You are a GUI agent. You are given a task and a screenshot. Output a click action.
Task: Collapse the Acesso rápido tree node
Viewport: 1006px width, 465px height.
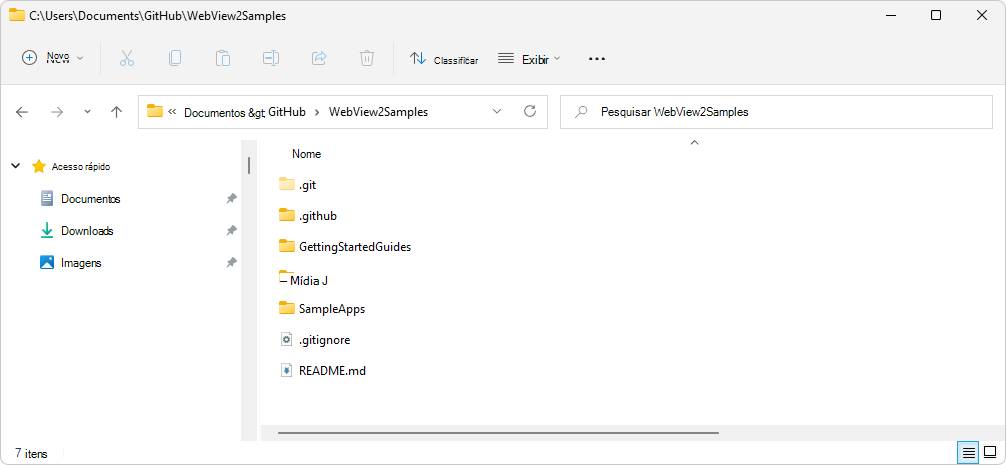pyautogui.click(x=15, y=166)
